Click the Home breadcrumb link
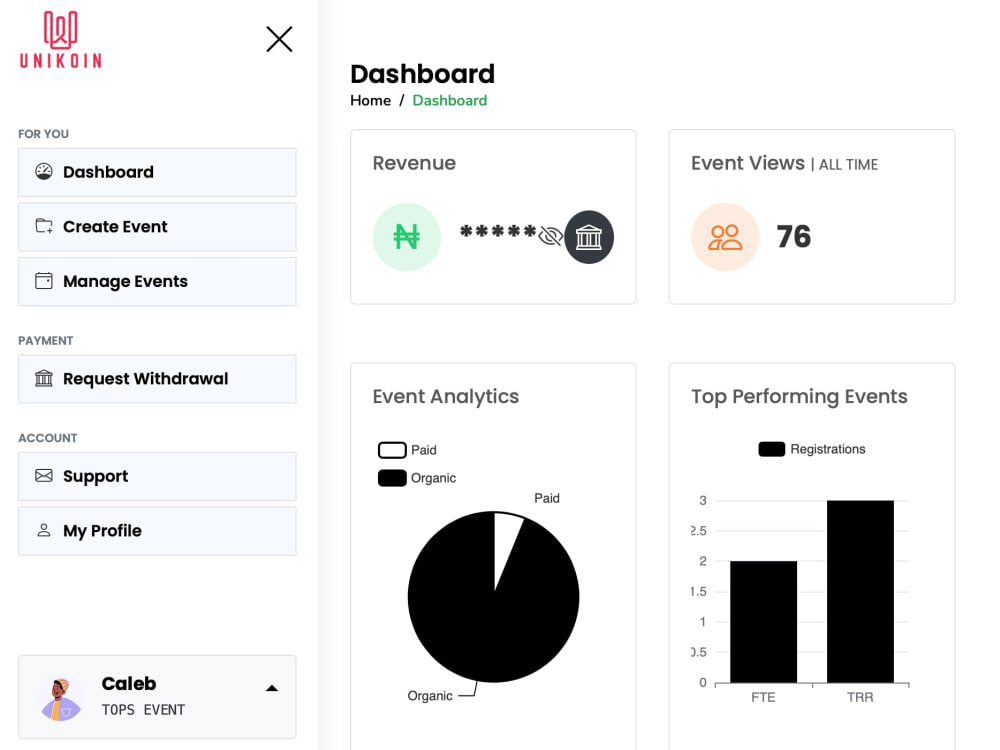1000x750 pixels. tap(371, 101)
